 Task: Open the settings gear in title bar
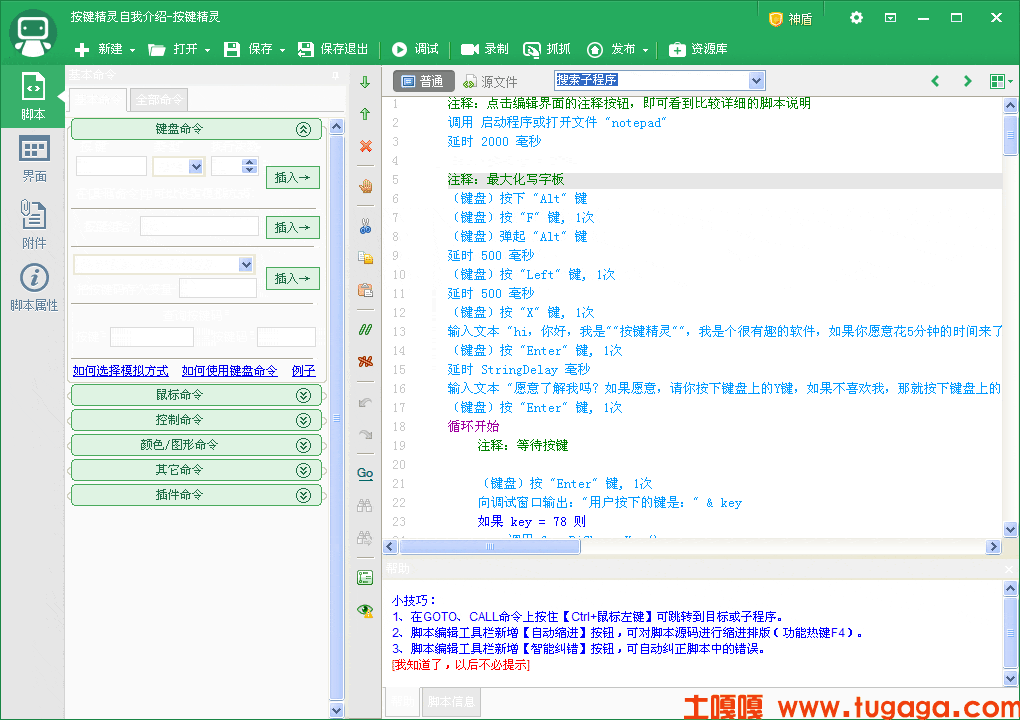[x=856, y=18]
